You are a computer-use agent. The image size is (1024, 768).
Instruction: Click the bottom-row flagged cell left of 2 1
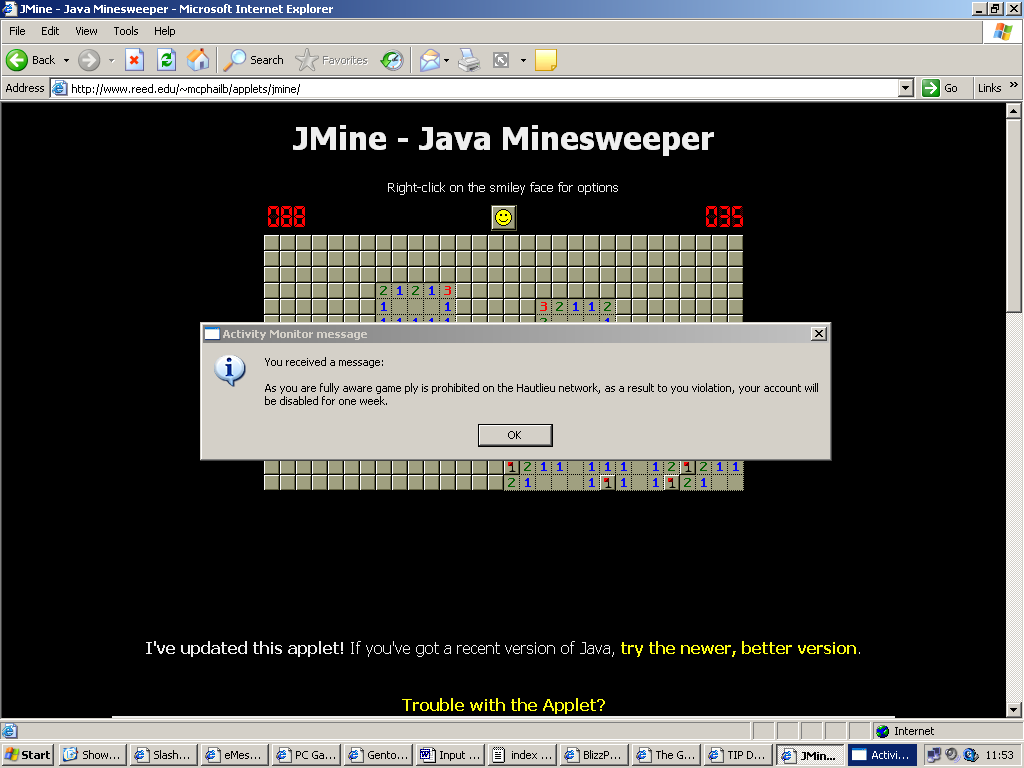[671, 483]
